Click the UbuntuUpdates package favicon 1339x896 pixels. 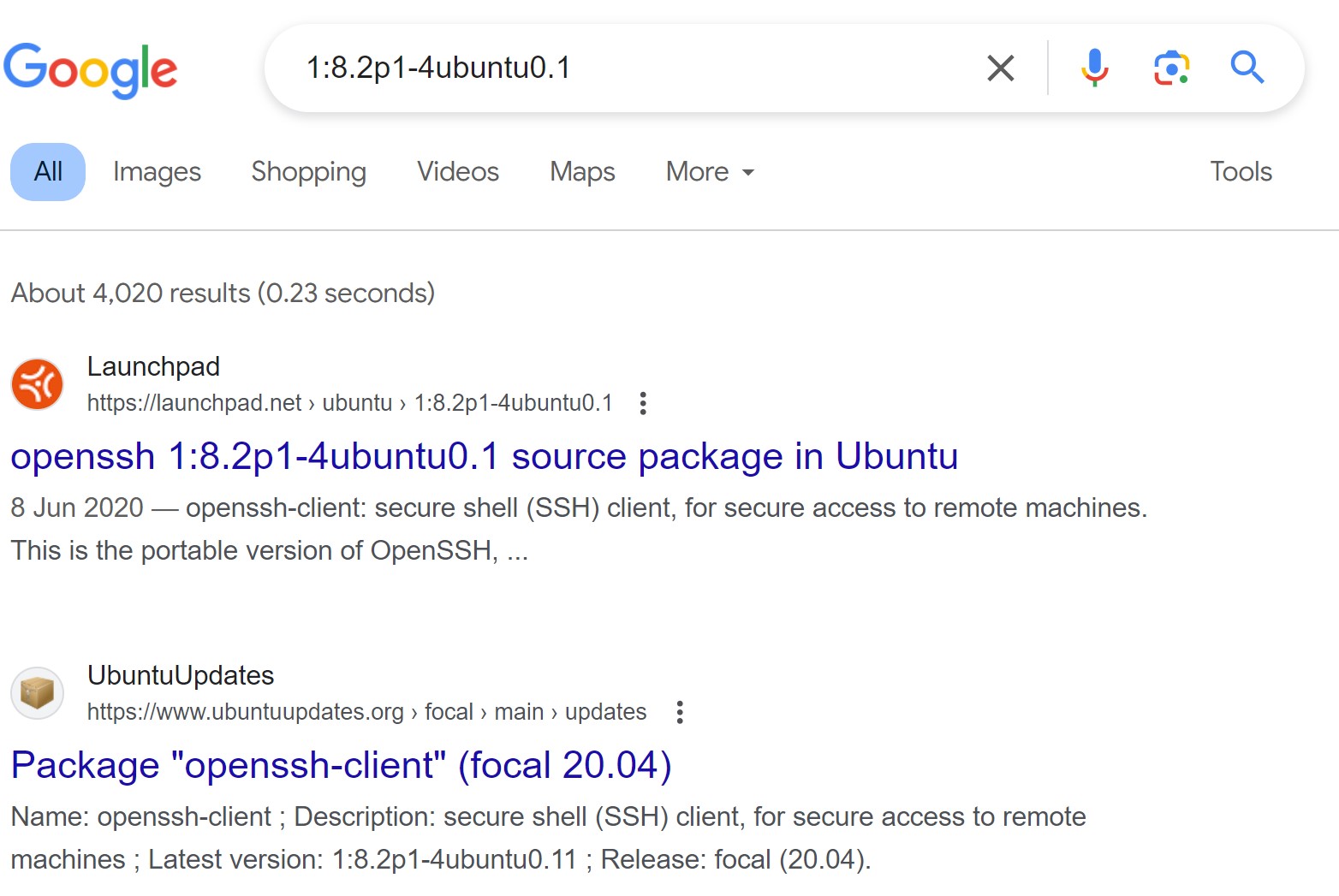point(37,692)
